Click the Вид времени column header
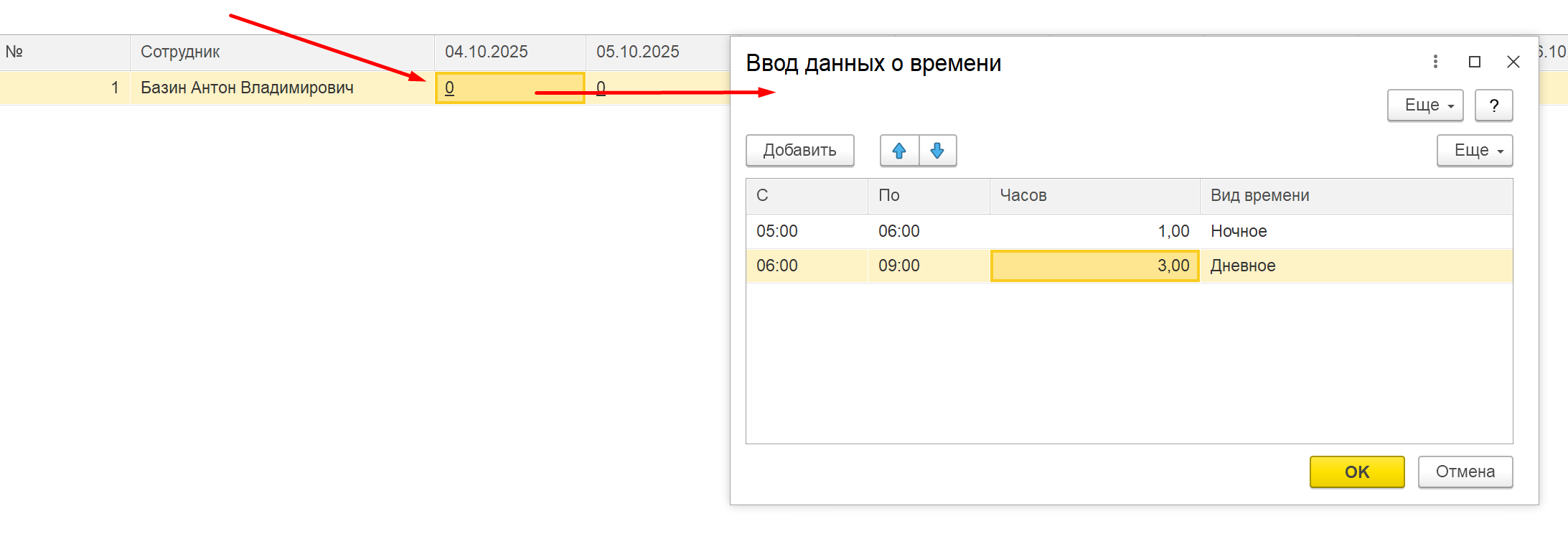 [x=1356, y=195]
